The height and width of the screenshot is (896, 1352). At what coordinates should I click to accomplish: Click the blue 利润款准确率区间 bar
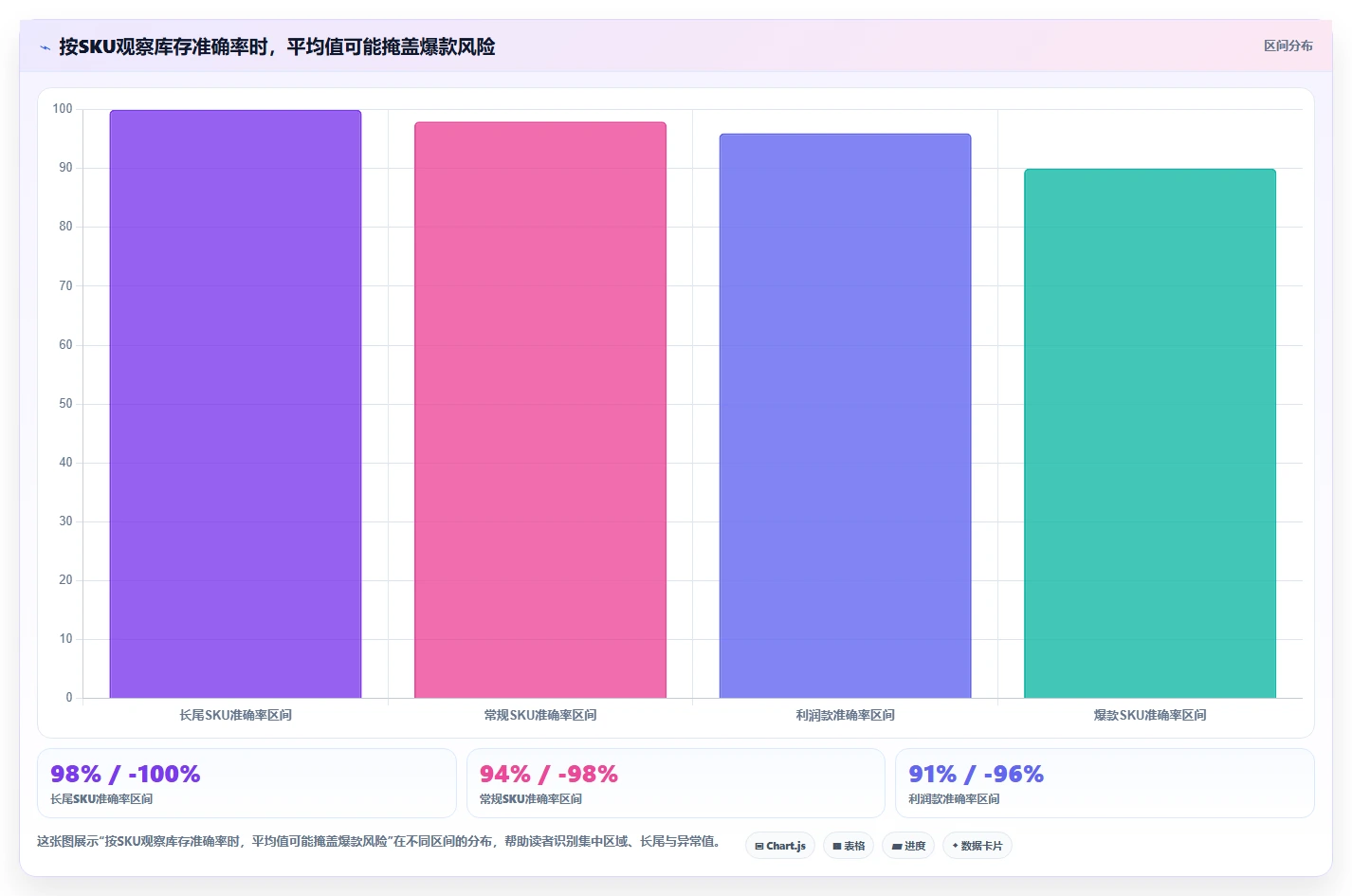(x=845, y=415)
